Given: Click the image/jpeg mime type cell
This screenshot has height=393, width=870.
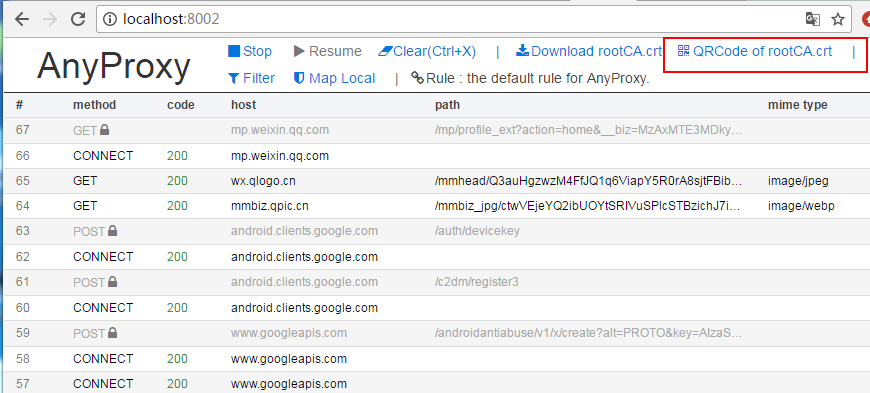Looking at the screenshot, I should tap(798, 181).
